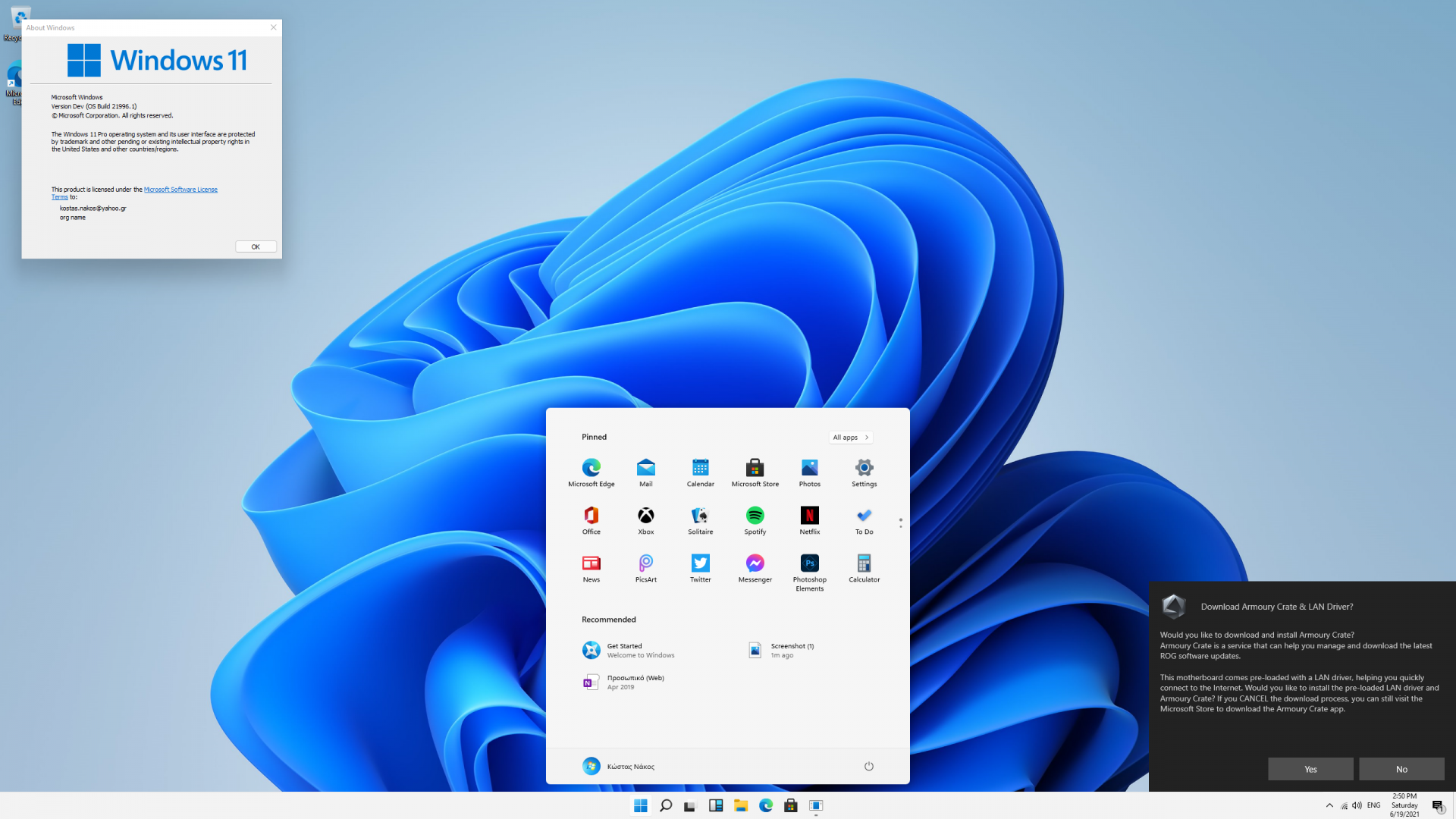Launch Photoshop Elements

(x=810, y=573)
